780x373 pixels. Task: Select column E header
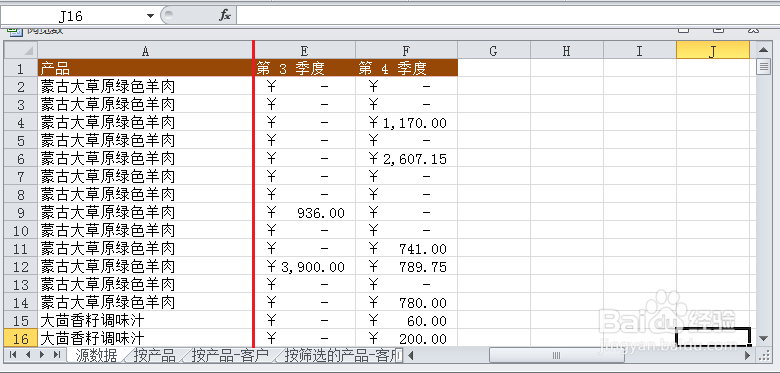tap(304, 50)
